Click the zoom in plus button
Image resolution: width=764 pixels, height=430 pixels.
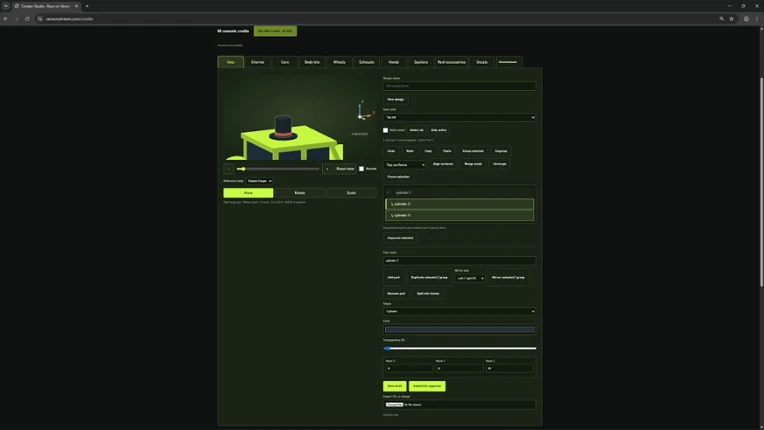327,169
